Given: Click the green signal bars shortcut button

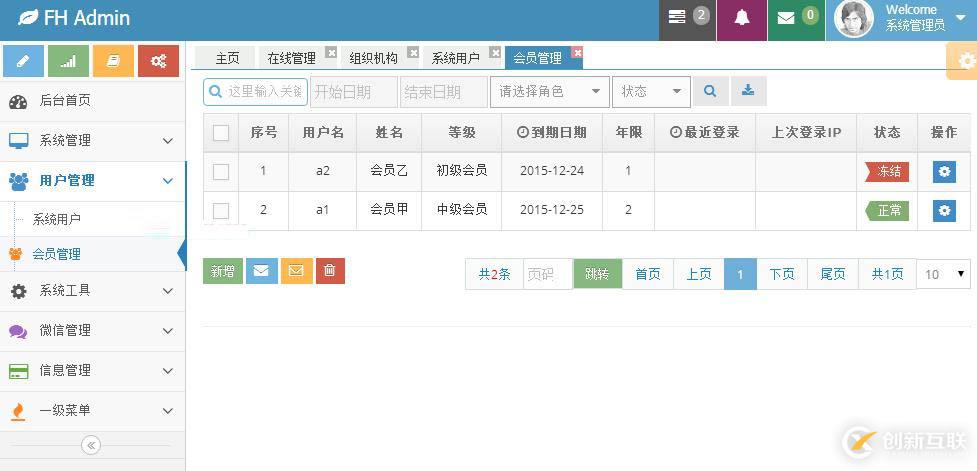Looking at the screenshot, I should point(69,61).
